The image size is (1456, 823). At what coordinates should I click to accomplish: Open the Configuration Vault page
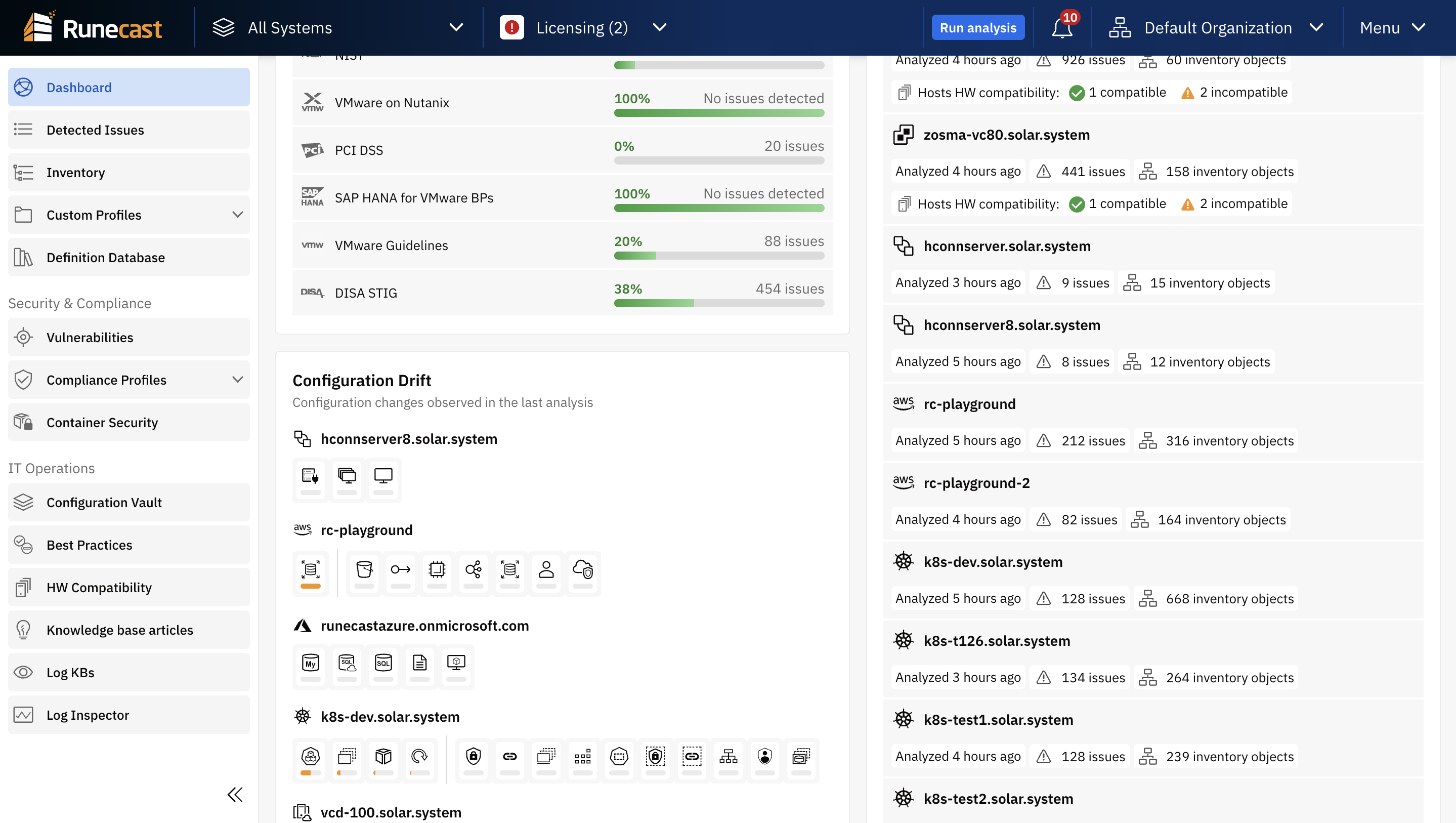click(x=104, y=502)
